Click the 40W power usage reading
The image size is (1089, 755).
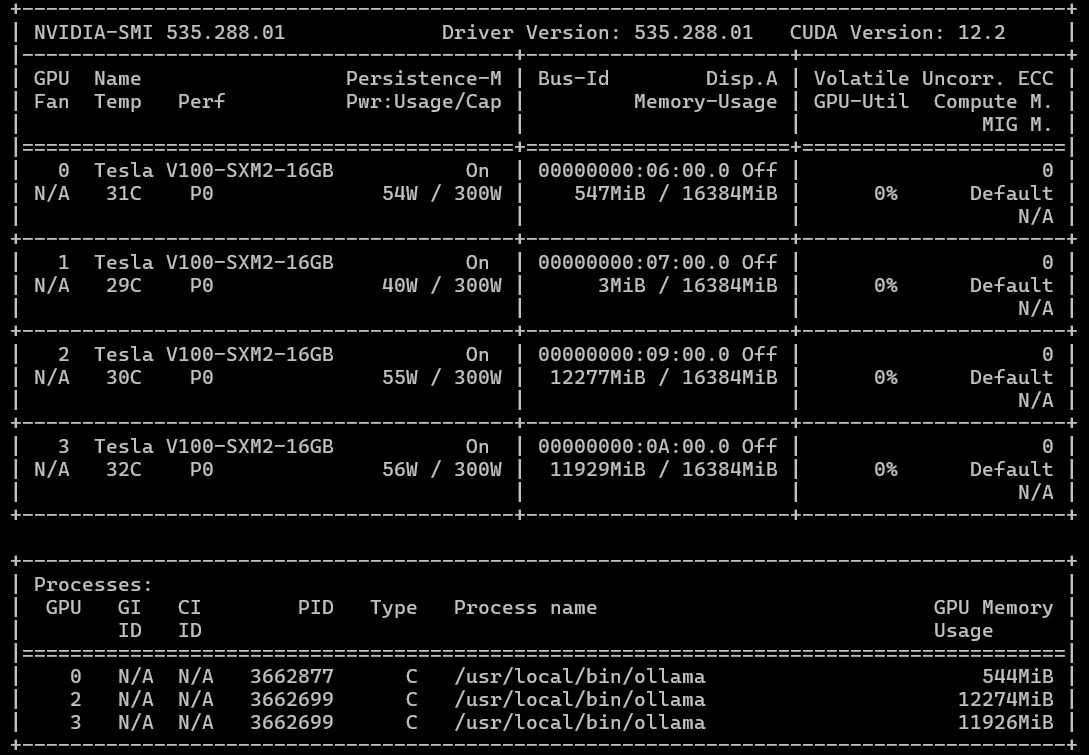coord(400,285)
